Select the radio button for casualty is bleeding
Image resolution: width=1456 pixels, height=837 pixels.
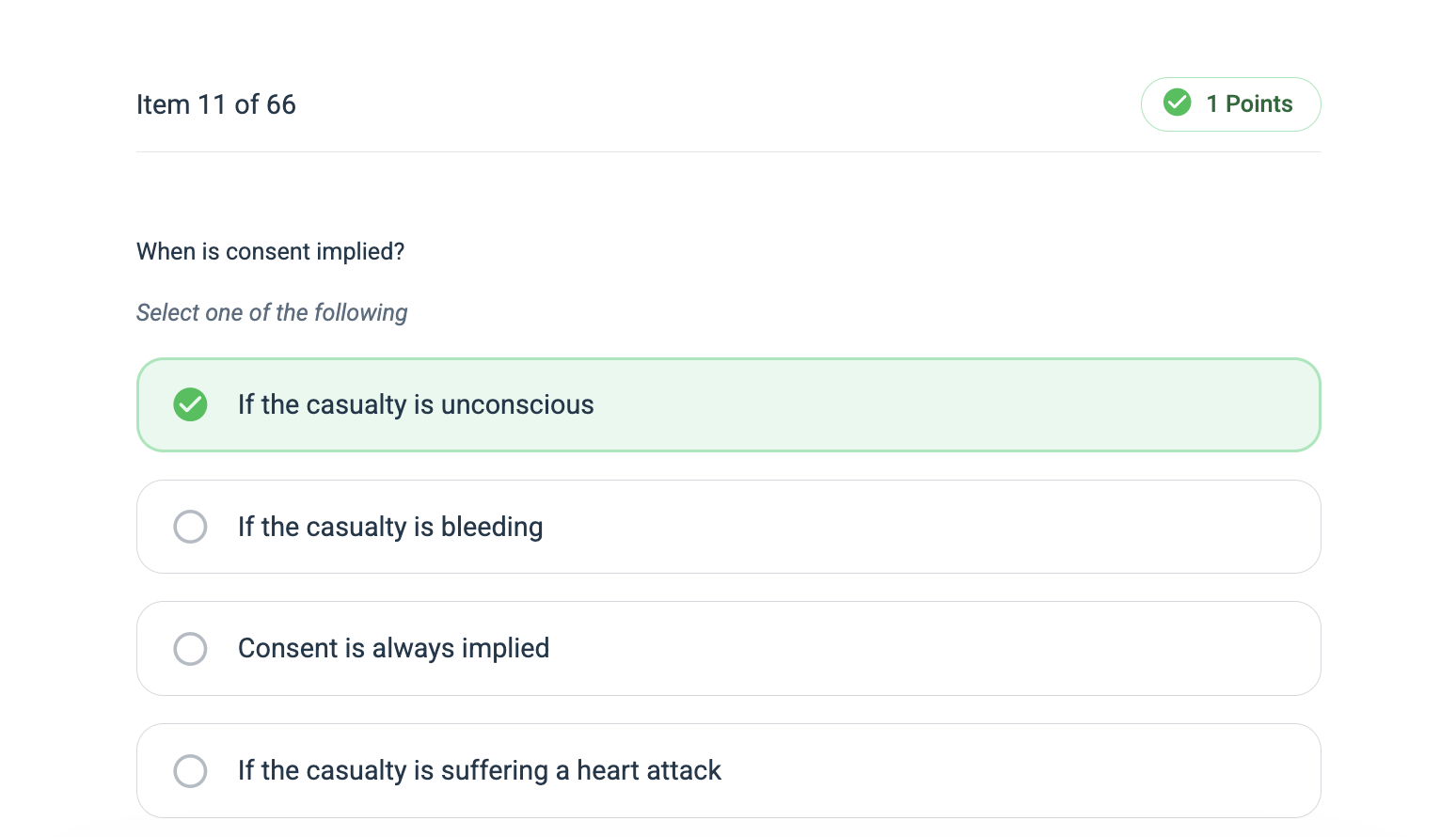coord(190,527)
